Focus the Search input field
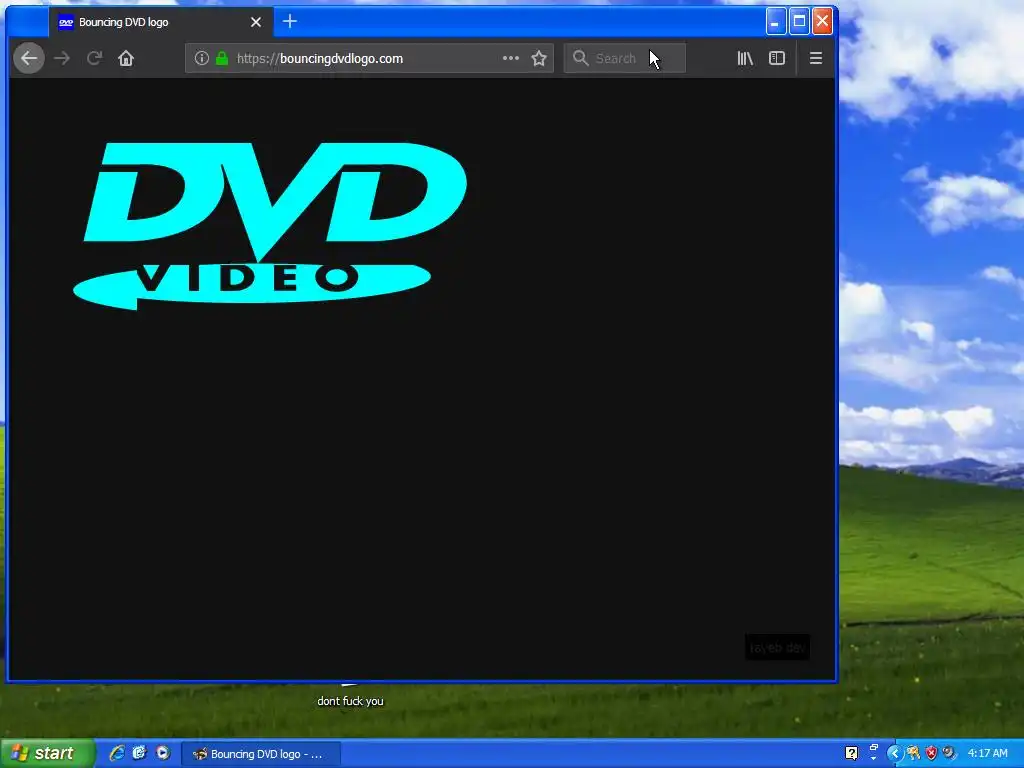1024x768 pixels. [624, 58]
